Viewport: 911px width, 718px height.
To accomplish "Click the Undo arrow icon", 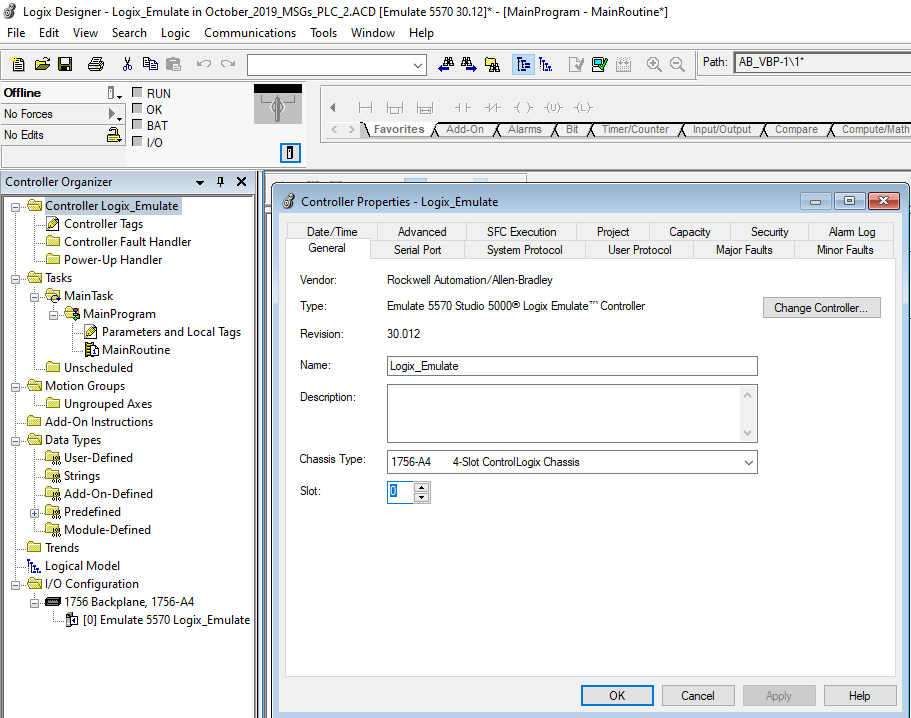I will tap(203, 64).
